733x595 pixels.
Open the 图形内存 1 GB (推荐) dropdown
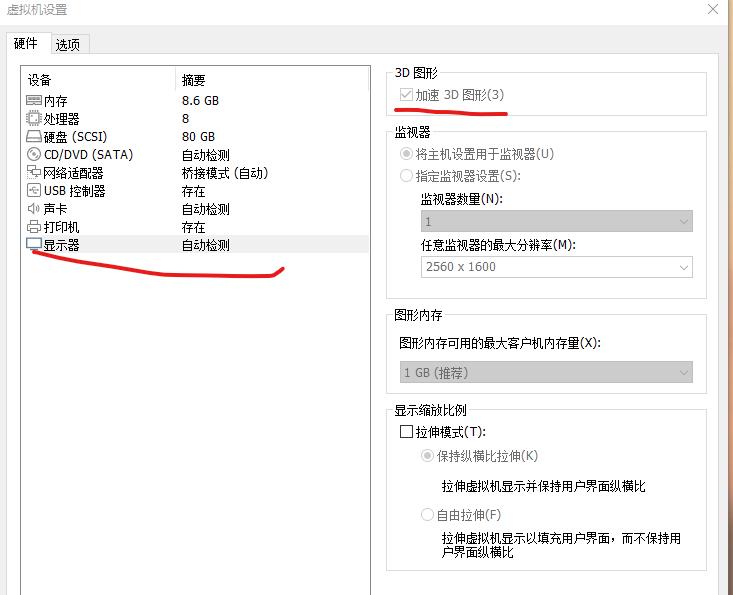coord(546,373)
